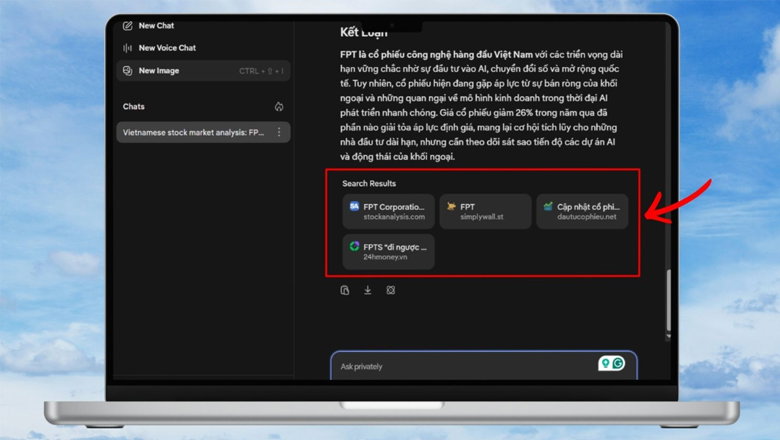780x440 pixels.
Task: Click the New Chat pencil icon
Action: coord(127,26)
